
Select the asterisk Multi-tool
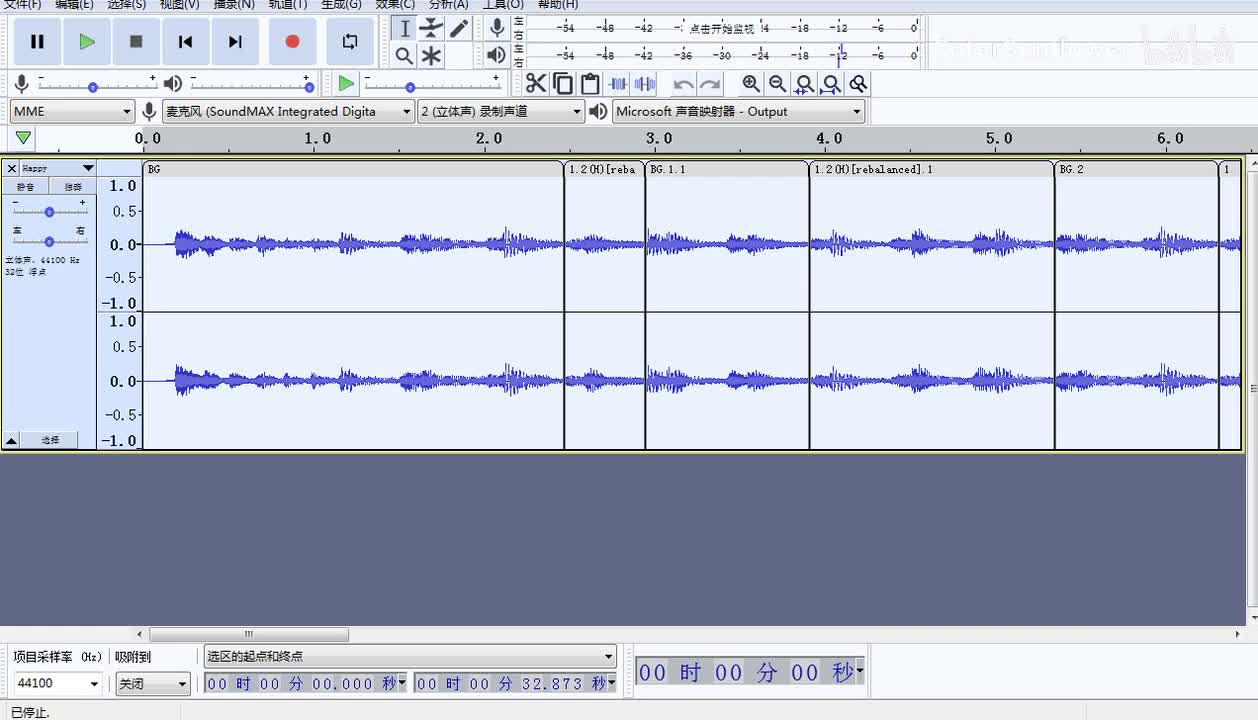pyautogui.click(x=431, y=56)
